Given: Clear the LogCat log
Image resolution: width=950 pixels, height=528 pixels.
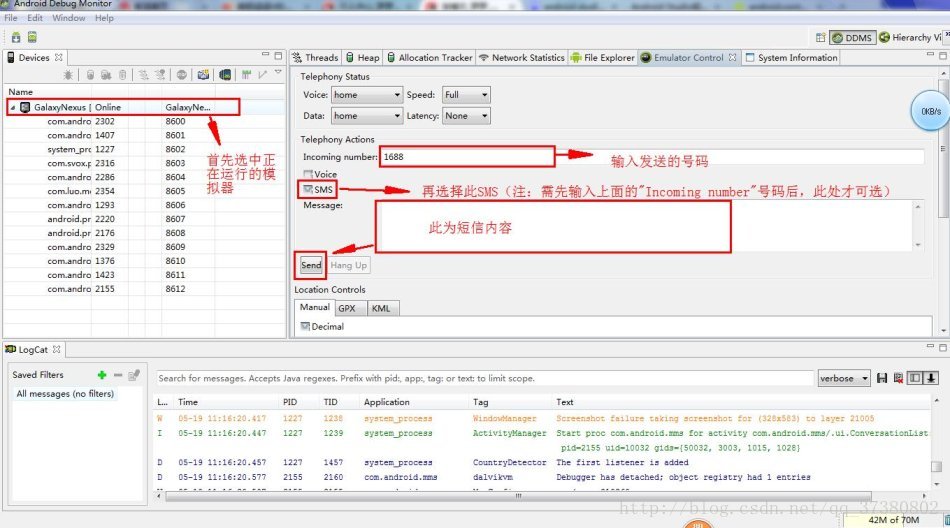Looking at the screenshot, I should [x=898, y=378].
